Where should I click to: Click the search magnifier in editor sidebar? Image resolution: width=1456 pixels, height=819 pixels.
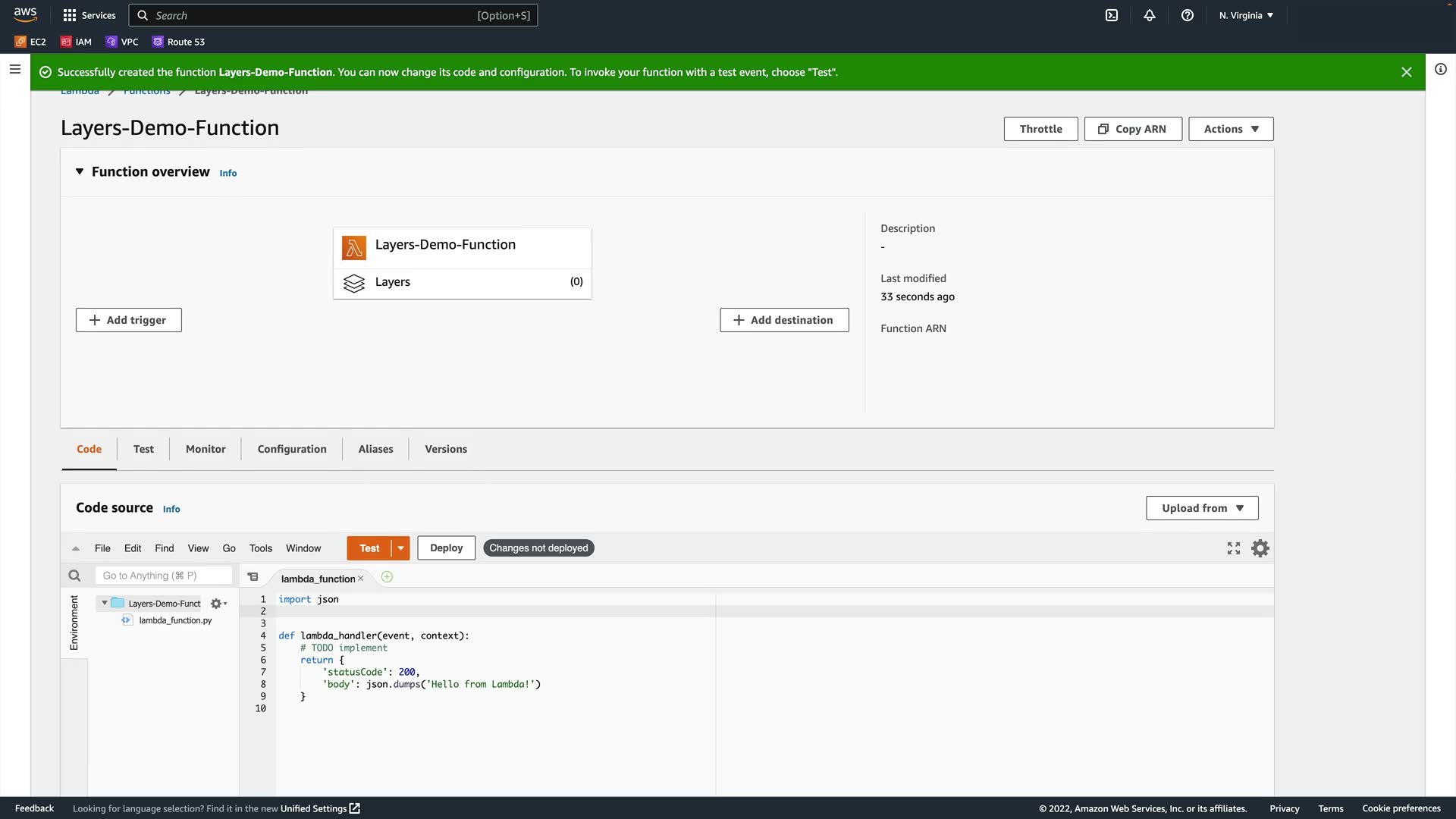pyautogui.click(x=74, y=576)
